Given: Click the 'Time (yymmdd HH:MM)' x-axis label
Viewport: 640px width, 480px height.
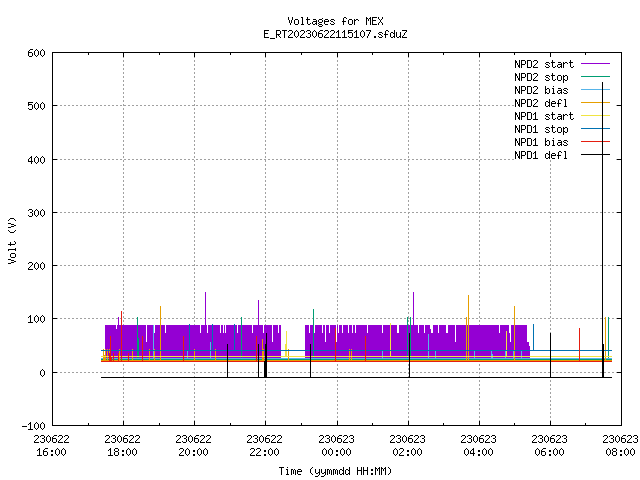Looking at the screenshot, I should pos(335,471).
